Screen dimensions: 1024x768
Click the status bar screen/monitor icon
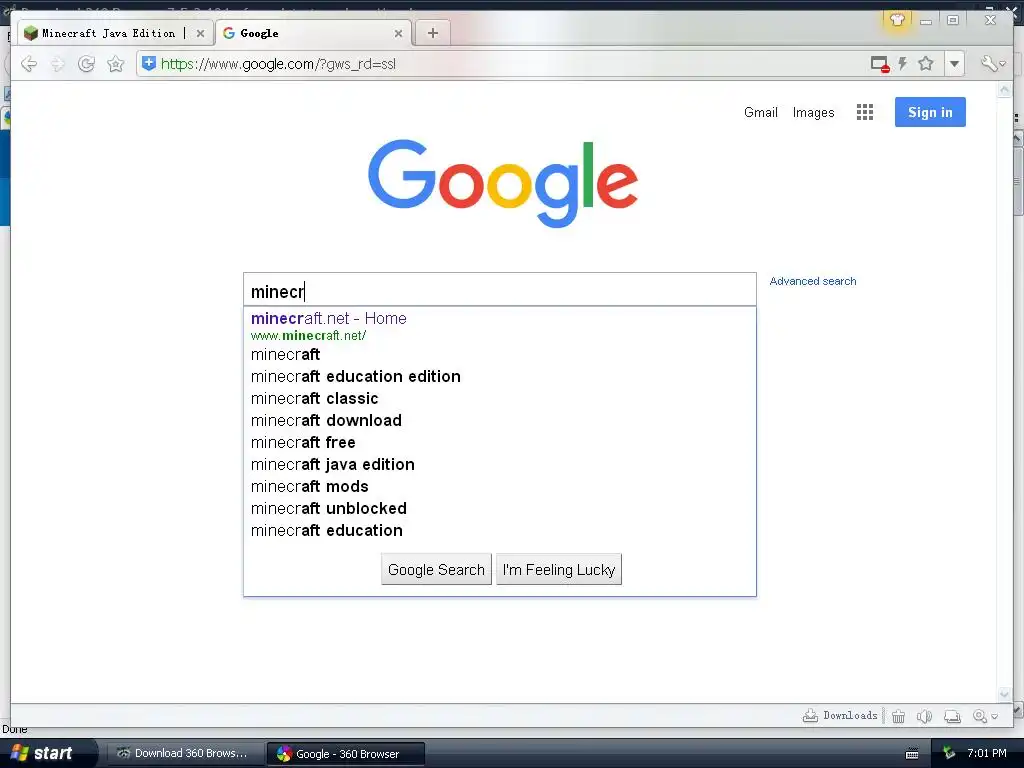[x=952, y=716]
